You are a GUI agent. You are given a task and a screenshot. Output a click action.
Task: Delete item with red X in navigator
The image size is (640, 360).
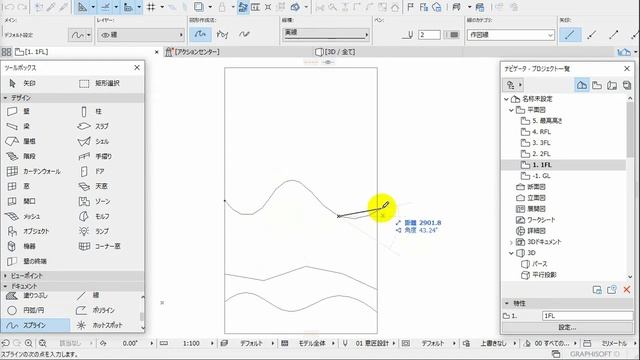click(627, 290)
